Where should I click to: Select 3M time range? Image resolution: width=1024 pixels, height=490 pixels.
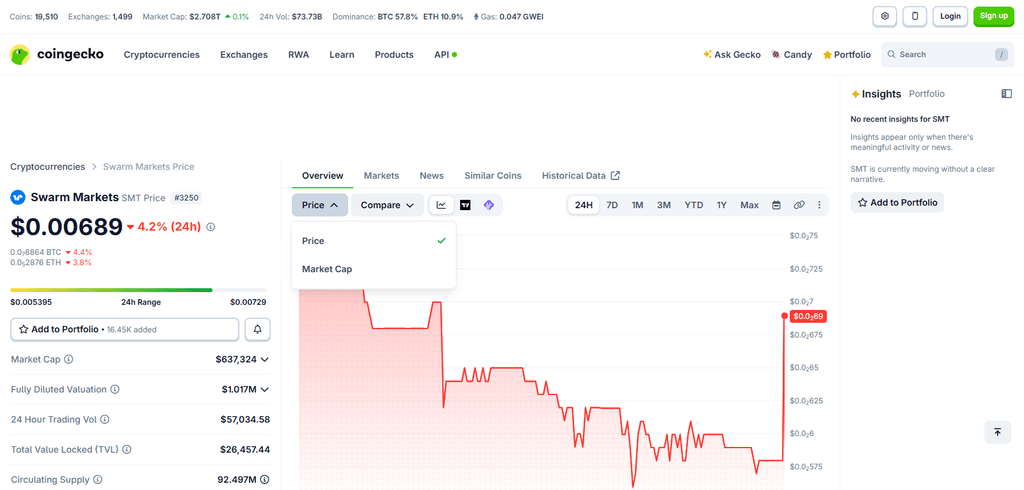click(664, 205)
